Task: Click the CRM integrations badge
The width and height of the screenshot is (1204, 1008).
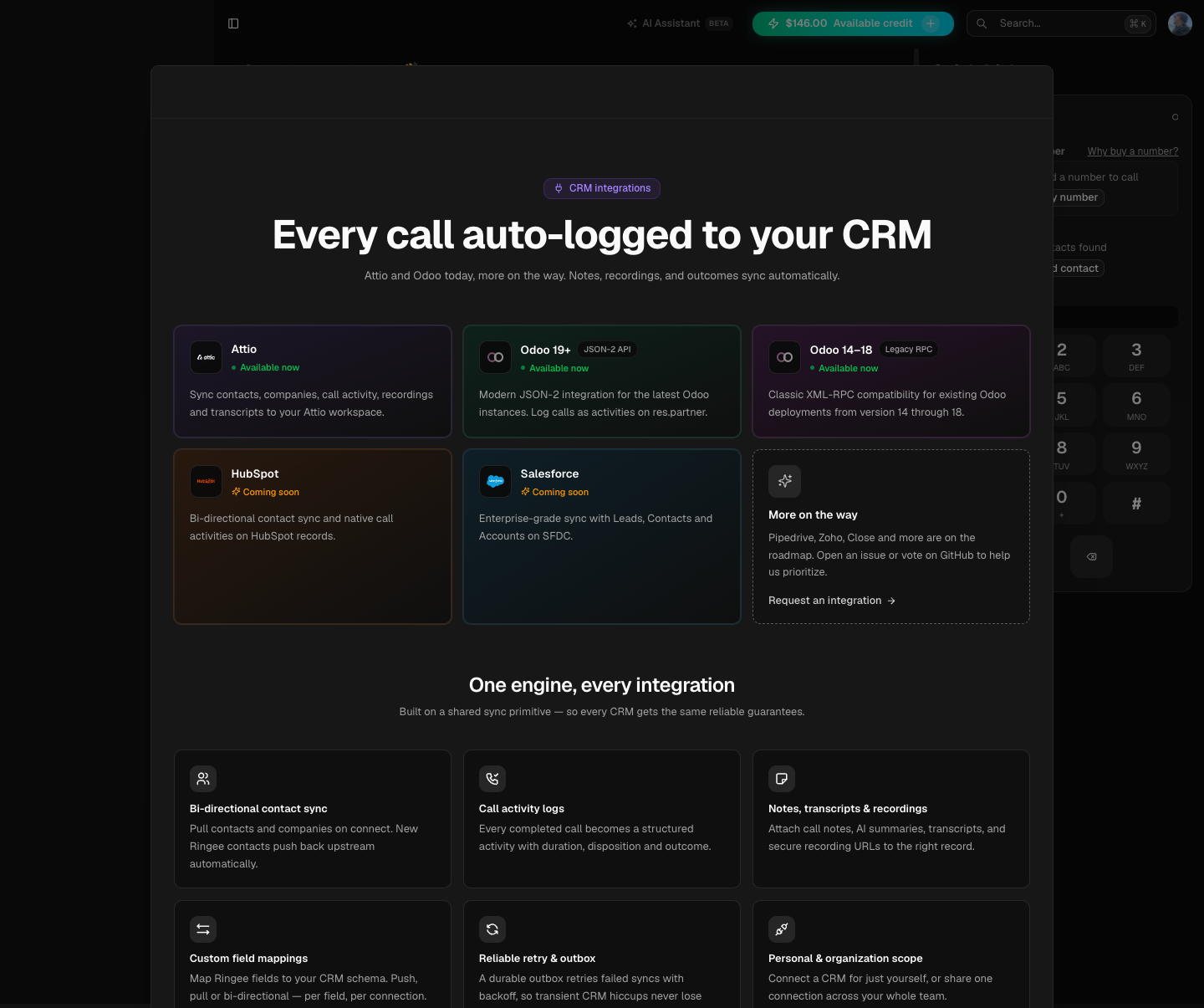Action: click(x=602, y=188)
